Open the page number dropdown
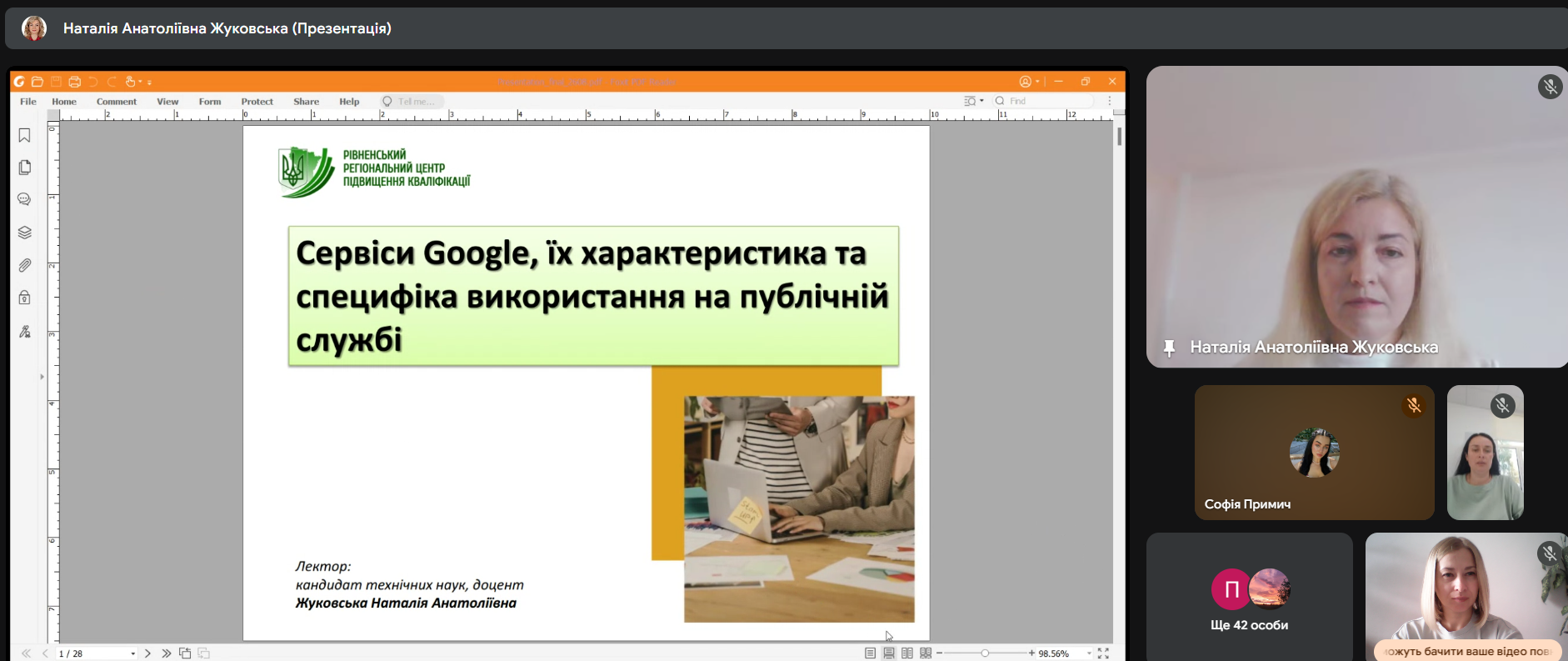Screen dimensions: 1568x661 133,654
